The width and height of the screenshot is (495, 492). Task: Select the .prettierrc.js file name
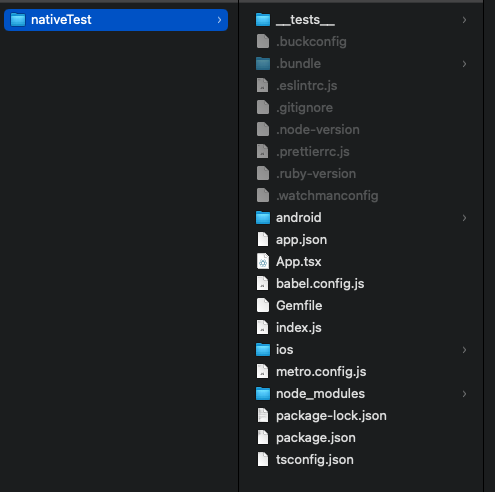[313, 152]
